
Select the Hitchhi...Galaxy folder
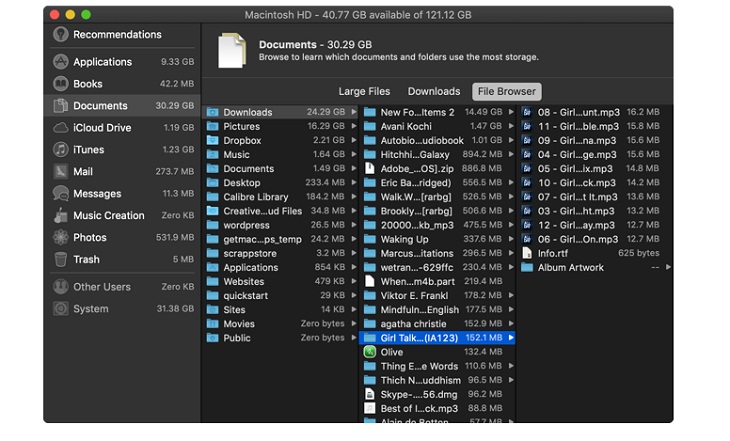tap(438, 154)
